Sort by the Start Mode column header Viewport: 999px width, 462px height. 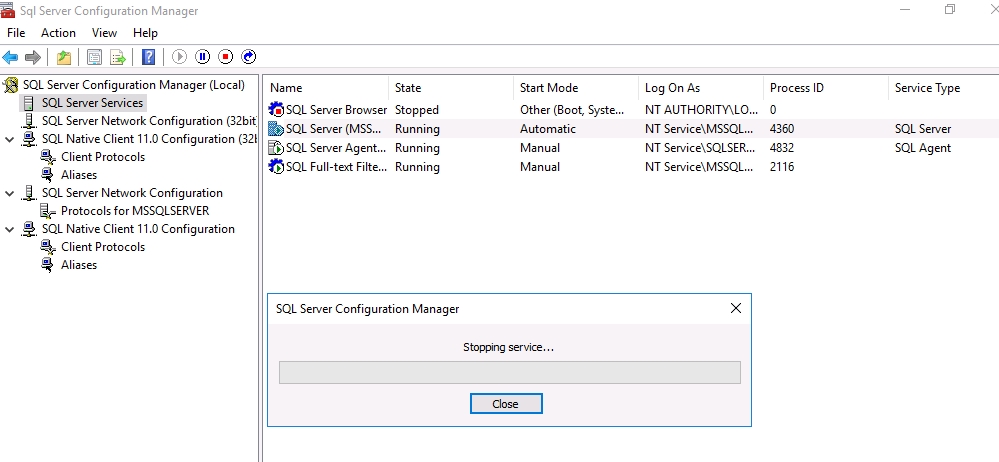576,88
